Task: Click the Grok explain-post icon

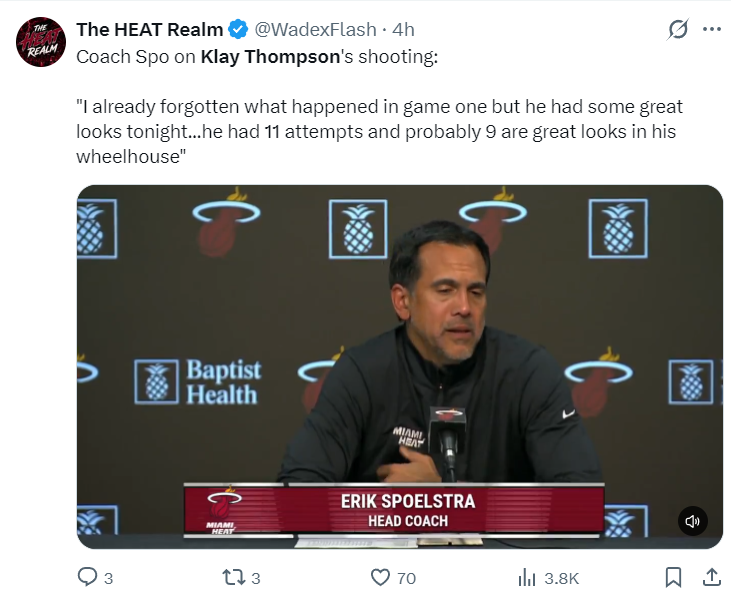Action: point(678,29)
